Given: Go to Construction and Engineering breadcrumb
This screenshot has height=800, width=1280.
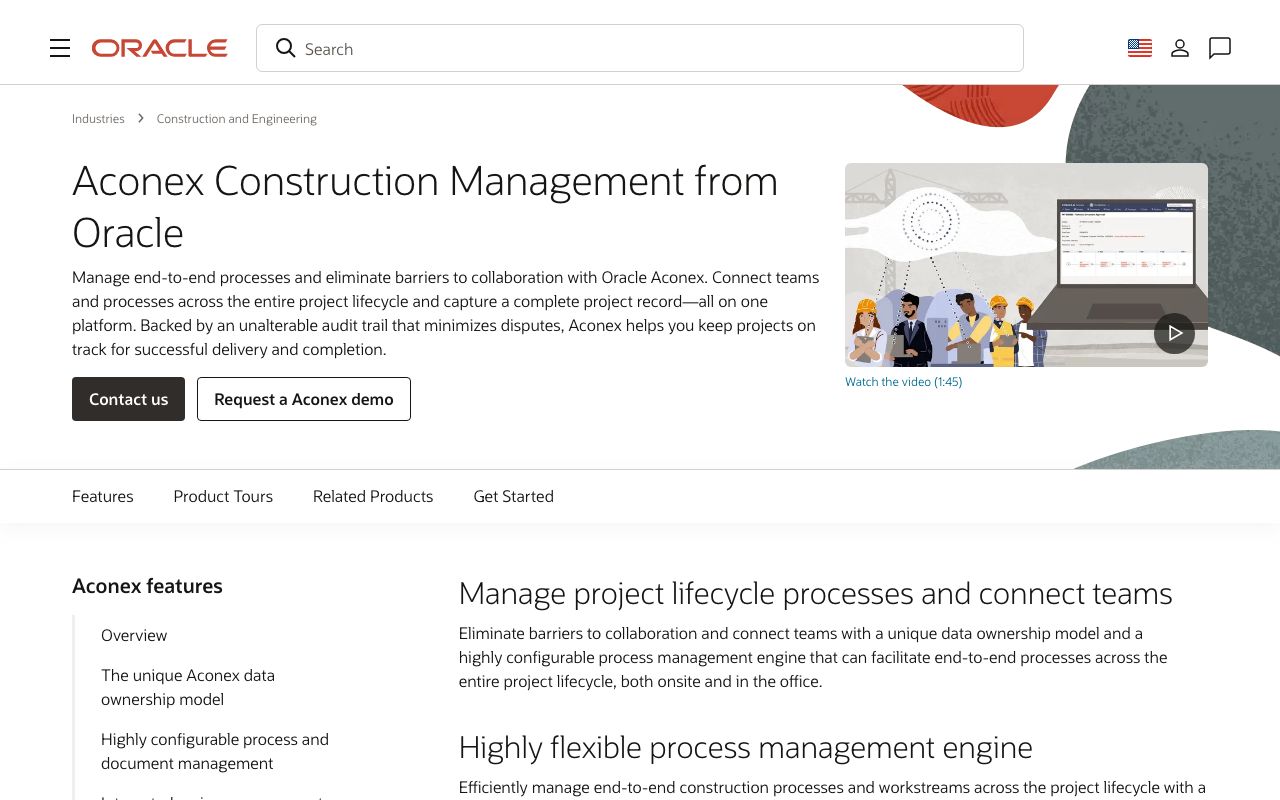Looking at the screenshot, I should [237, 118].
